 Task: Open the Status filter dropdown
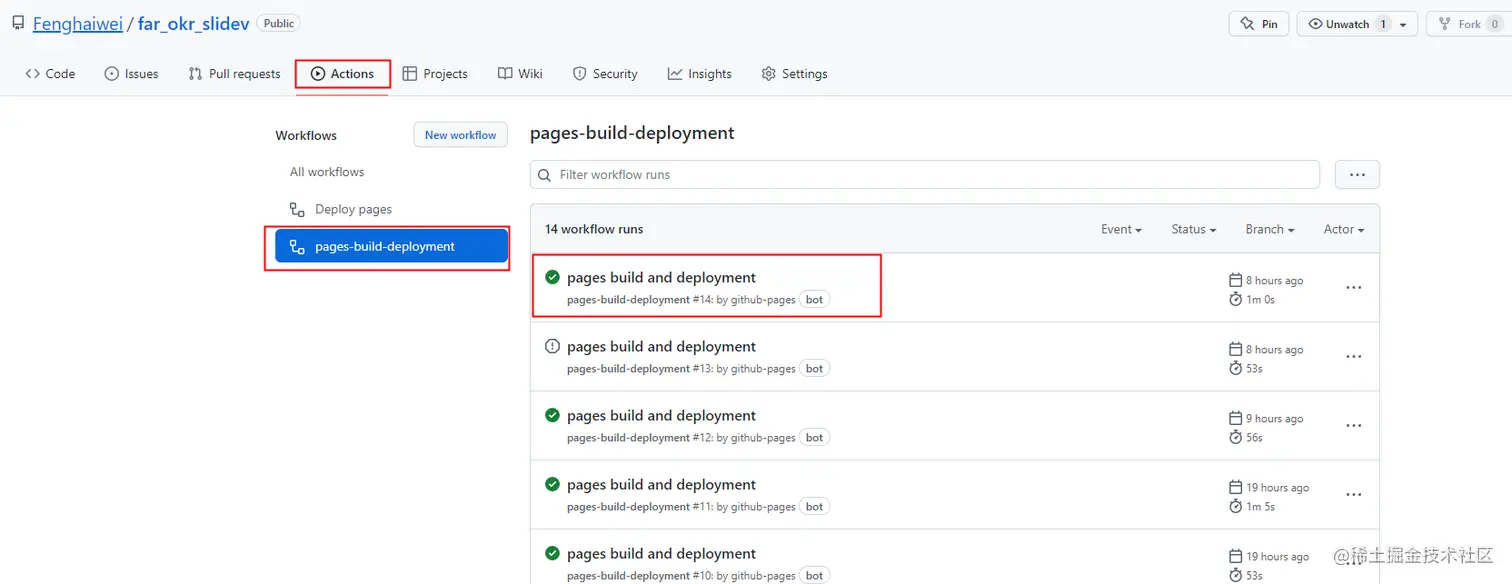point(1194,229)
